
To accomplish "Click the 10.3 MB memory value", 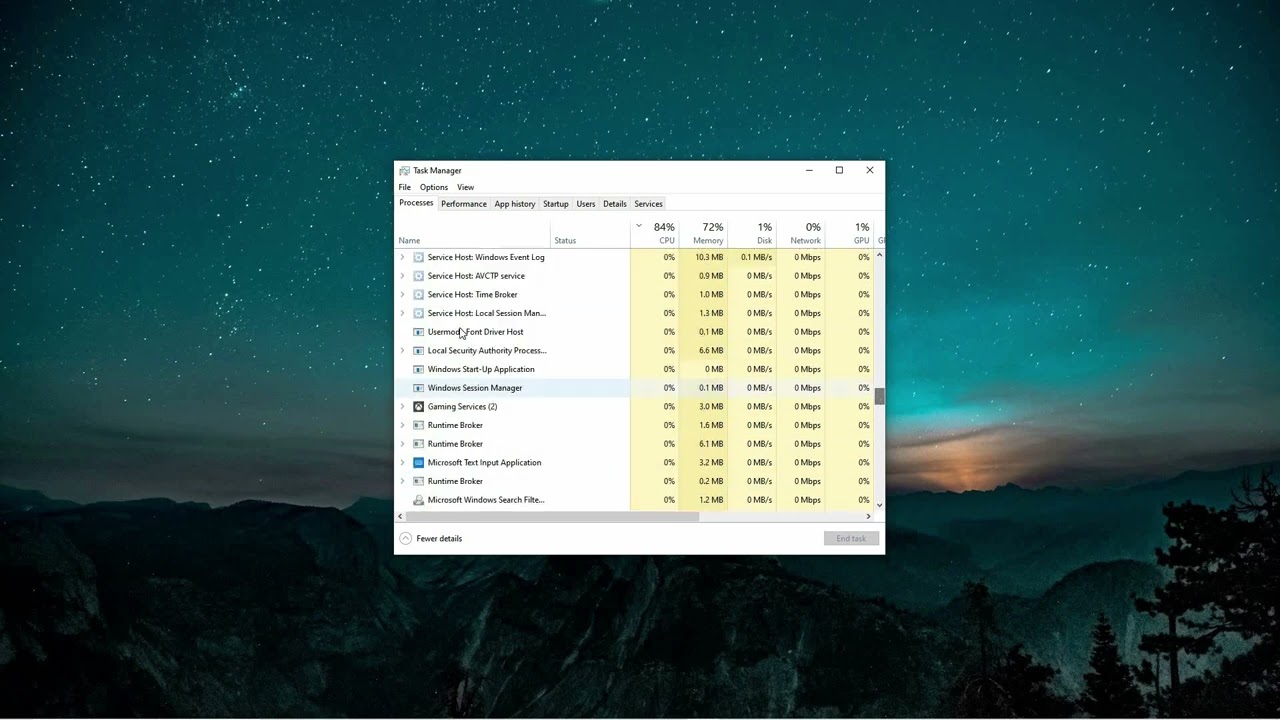I will [x=709, y=257].
